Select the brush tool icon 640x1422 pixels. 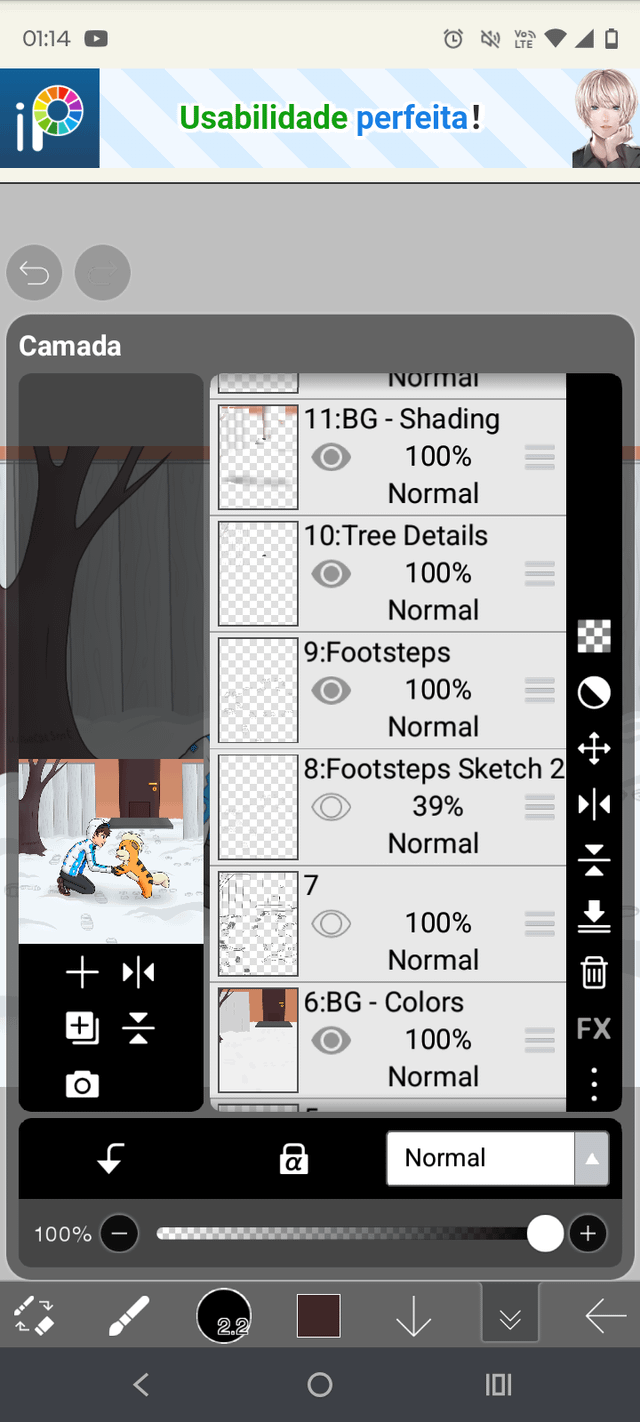click(x=128, y=1316)
